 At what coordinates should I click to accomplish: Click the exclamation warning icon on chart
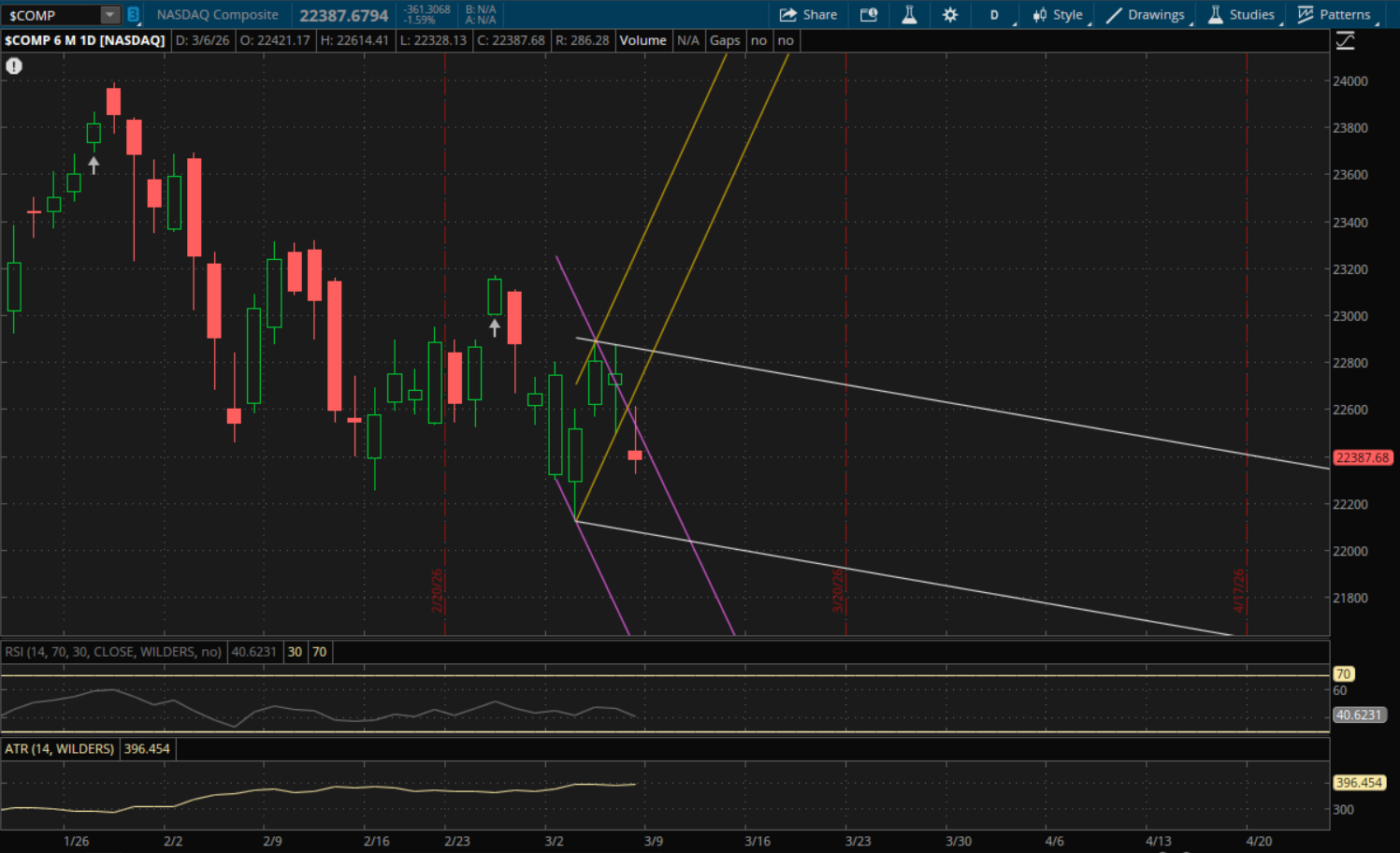tap(14, 65)
